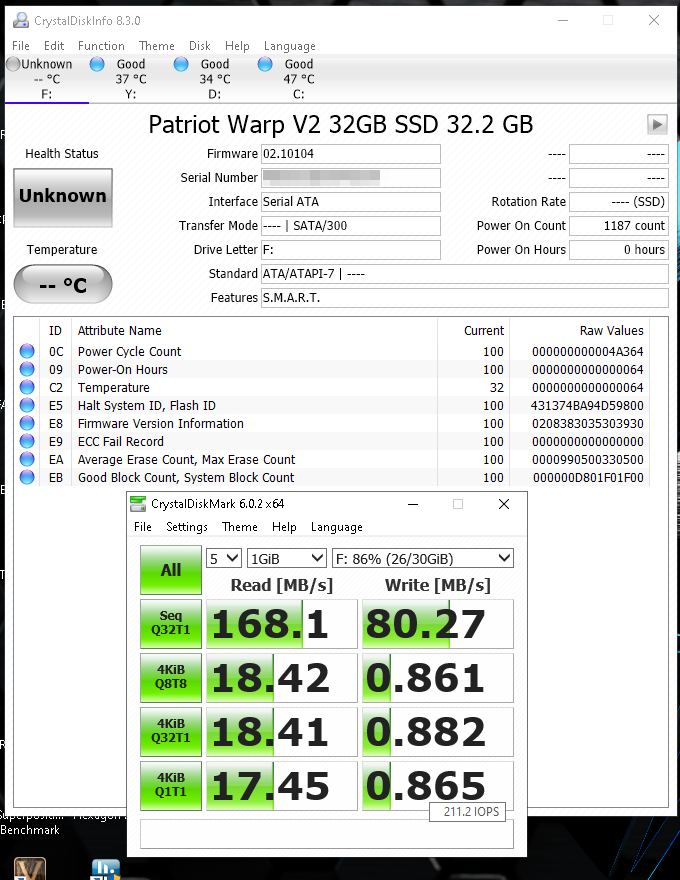Click the status orb on the Power Cycle Count row
Viewport: 680px width, 880px height.
tap(27, 351)
